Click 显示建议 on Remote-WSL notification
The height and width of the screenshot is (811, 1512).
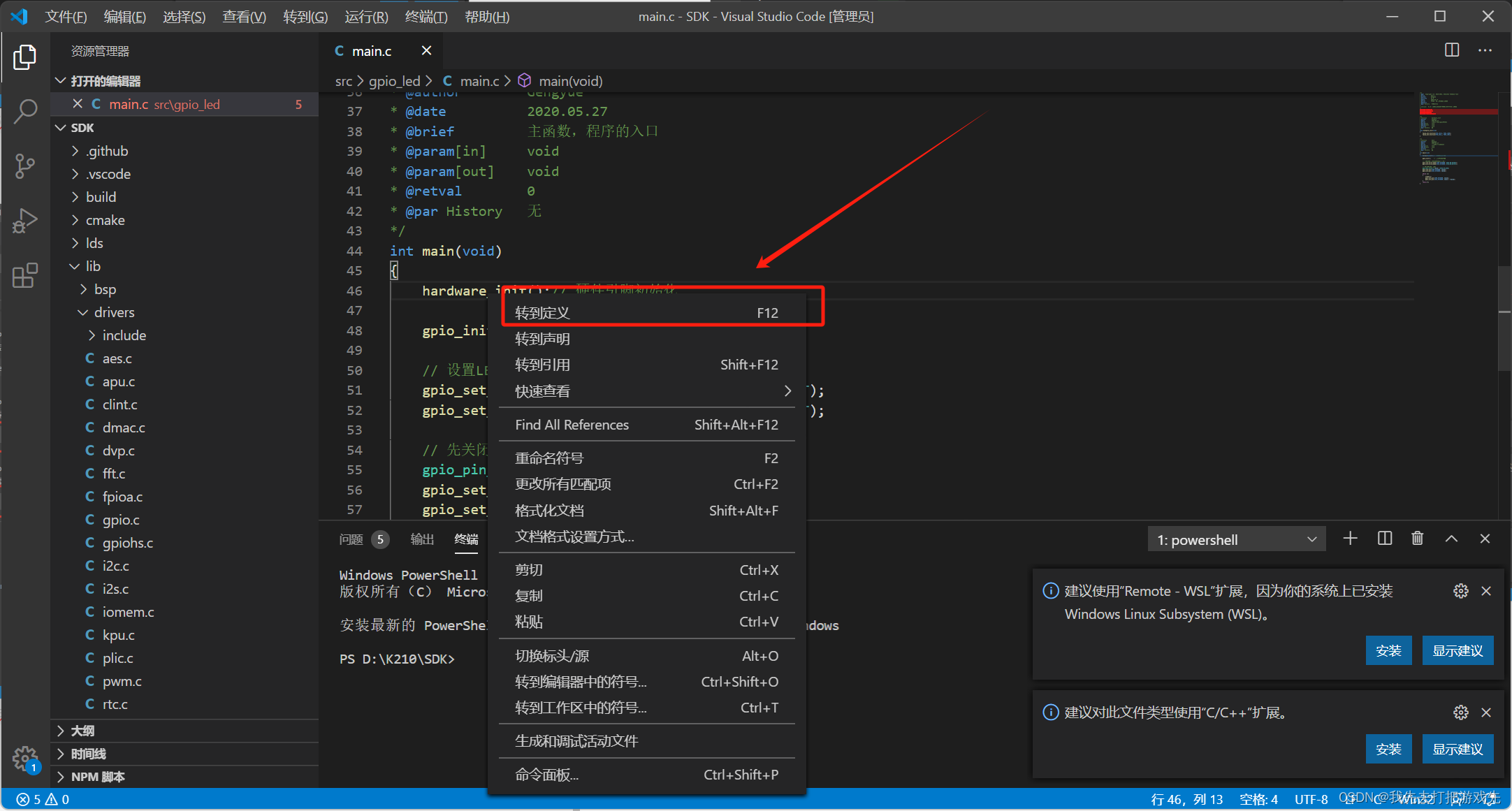pyautogui.click(x=1458, y=650)
